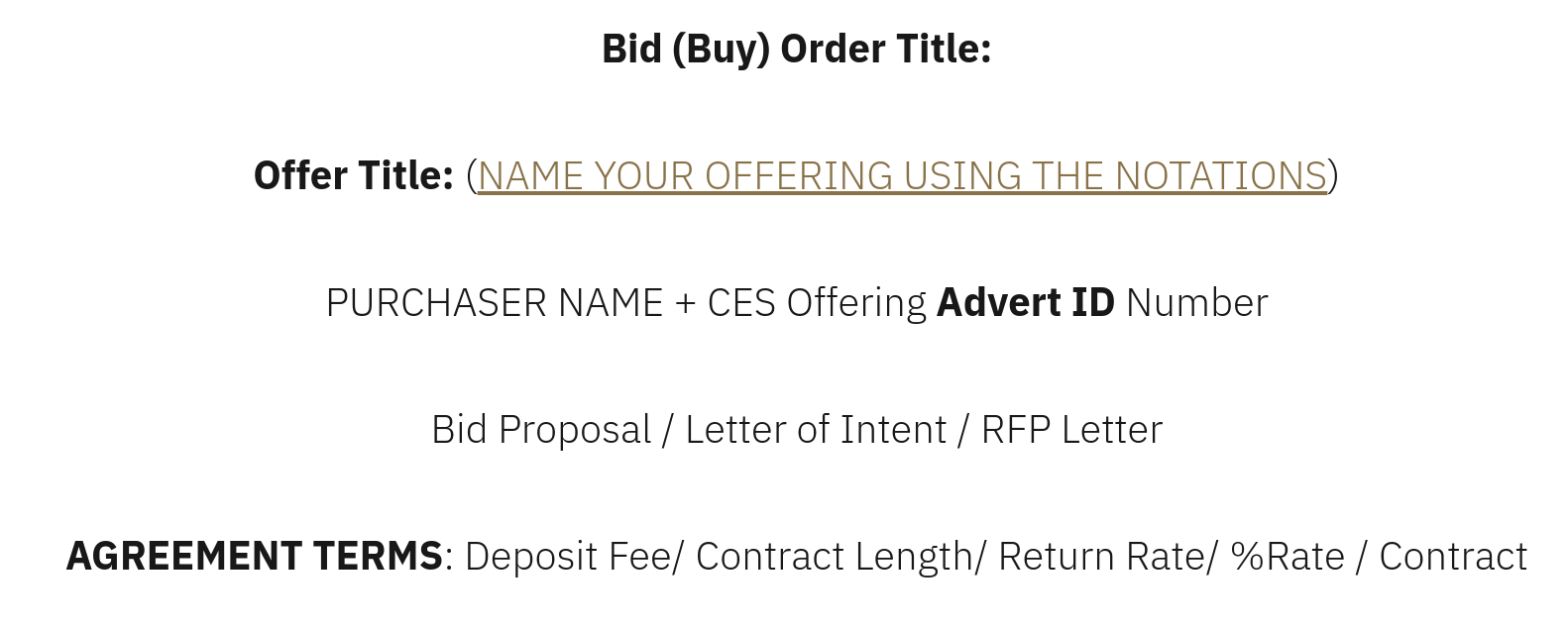This screenshot has width=1568, height=632.
Task: Click the word Number after Advert ID
Action: (1196, 303)
